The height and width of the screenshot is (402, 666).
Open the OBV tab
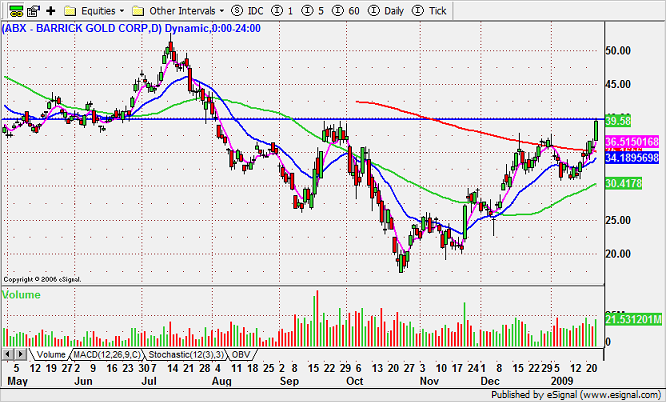point(241,354)
